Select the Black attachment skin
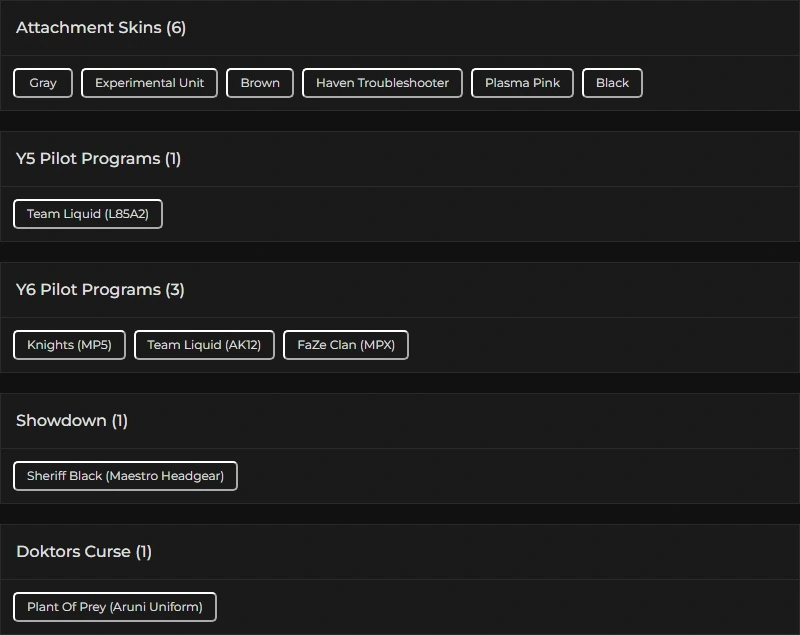 [x=612, y=83]
